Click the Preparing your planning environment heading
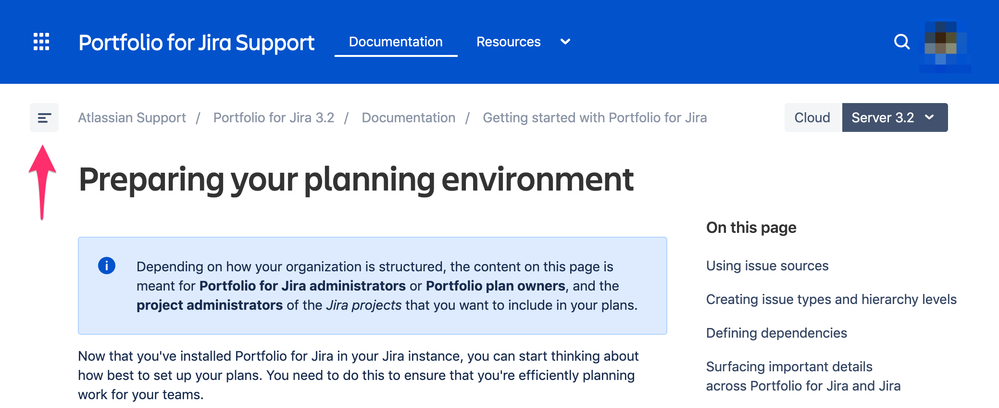 pos(356,179)
